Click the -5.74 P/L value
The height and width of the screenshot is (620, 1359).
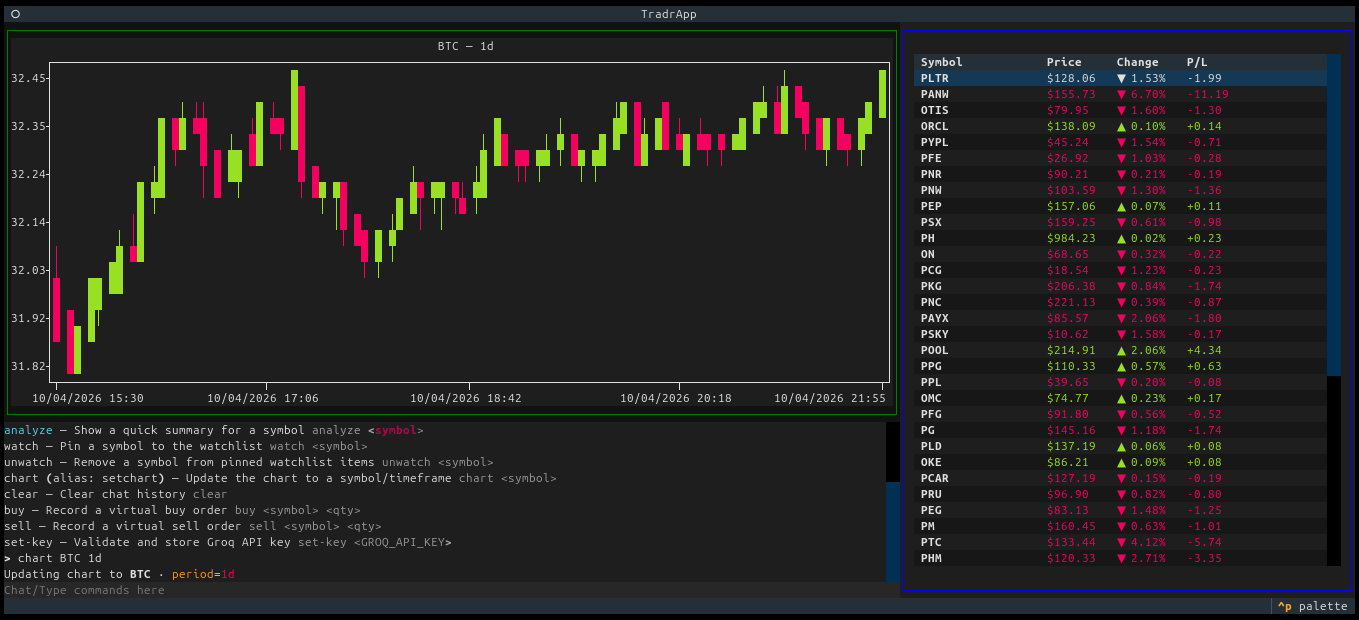[1204, 542]
